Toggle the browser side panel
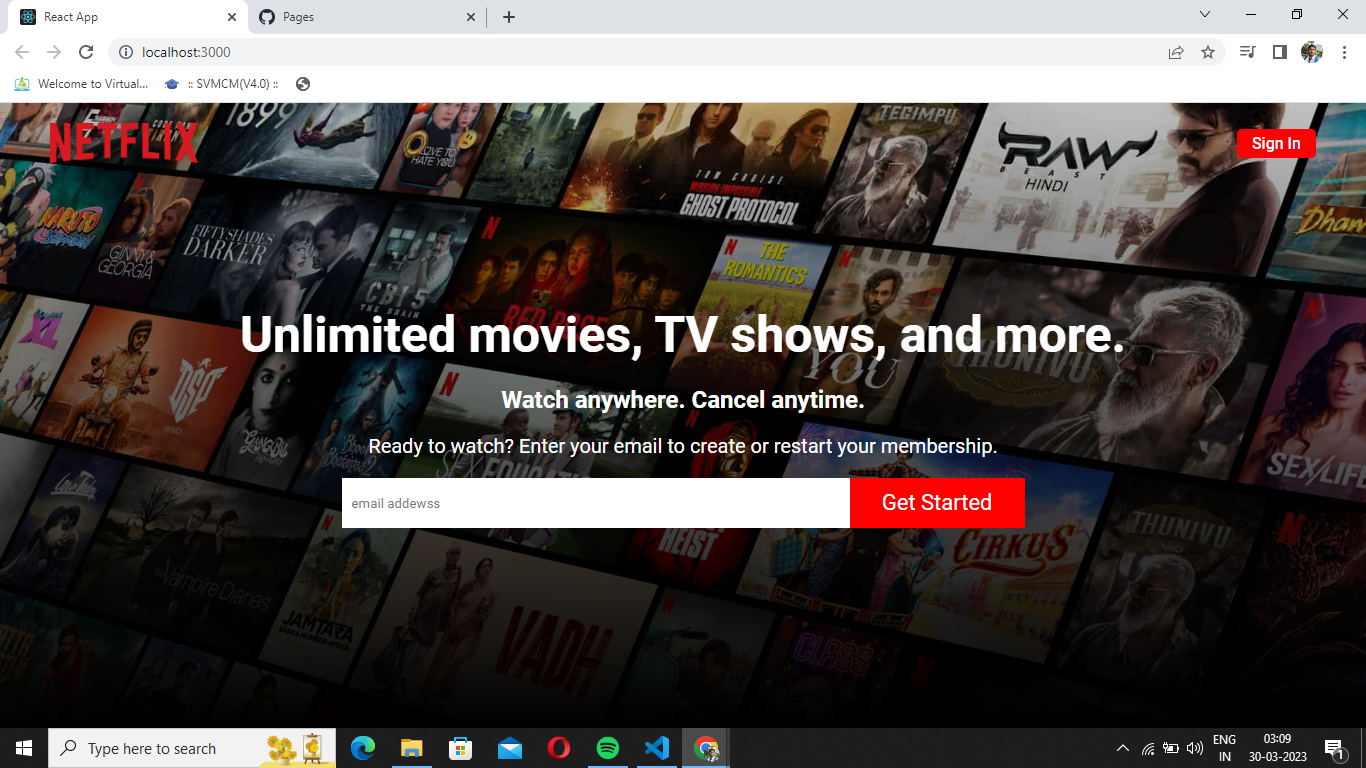This screenshot has height=768, width=1366. (x=1279, y=52)
